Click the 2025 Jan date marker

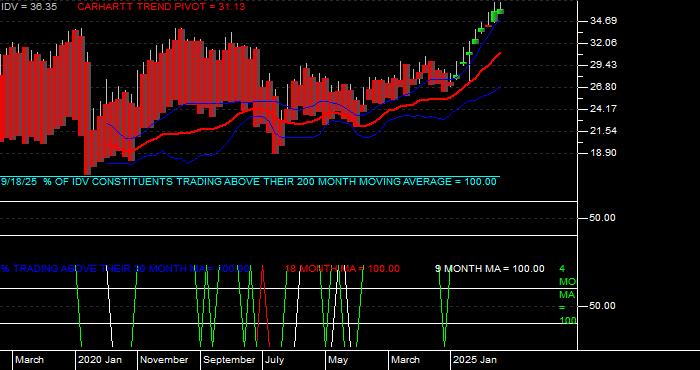475,360
